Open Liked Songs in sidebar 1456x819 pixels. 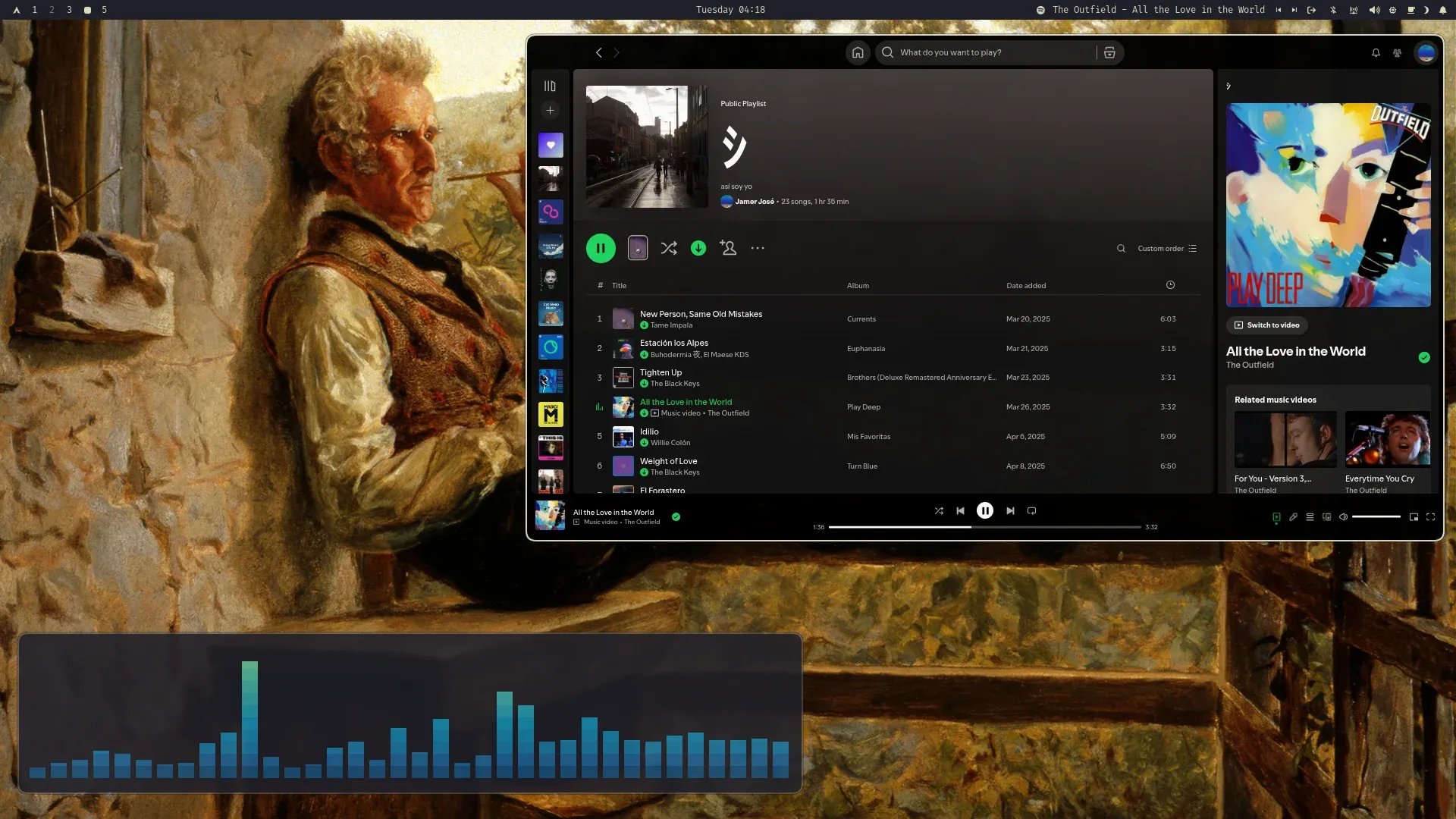551,145
